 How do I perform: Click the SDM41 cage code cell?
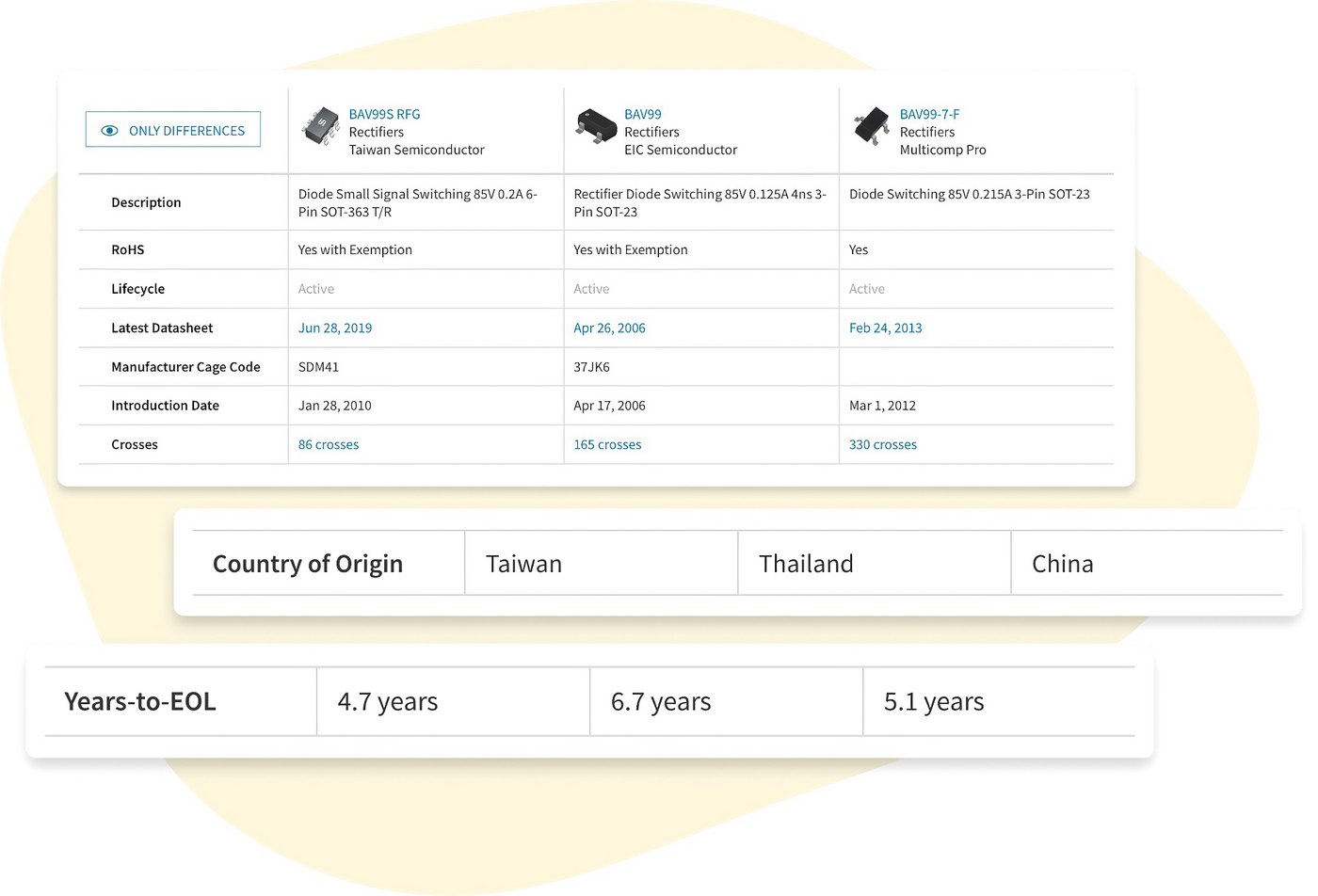[318, 367]
